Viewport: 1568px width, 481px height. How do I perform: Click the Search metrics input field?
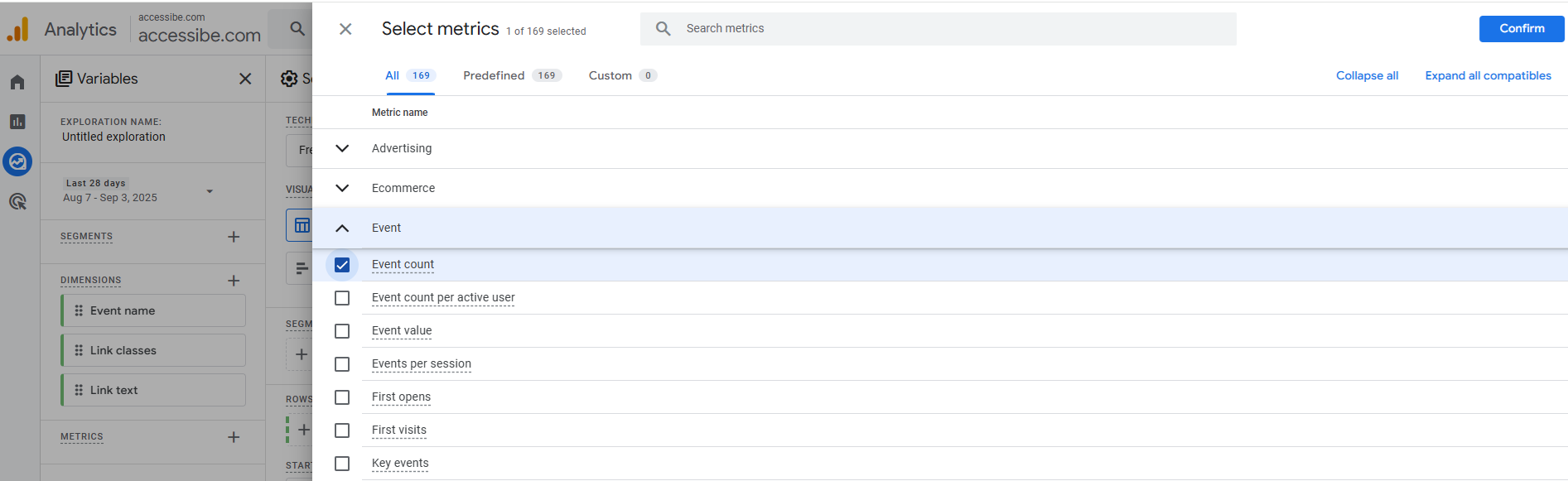pyautogui.click(x=938, y=29)
